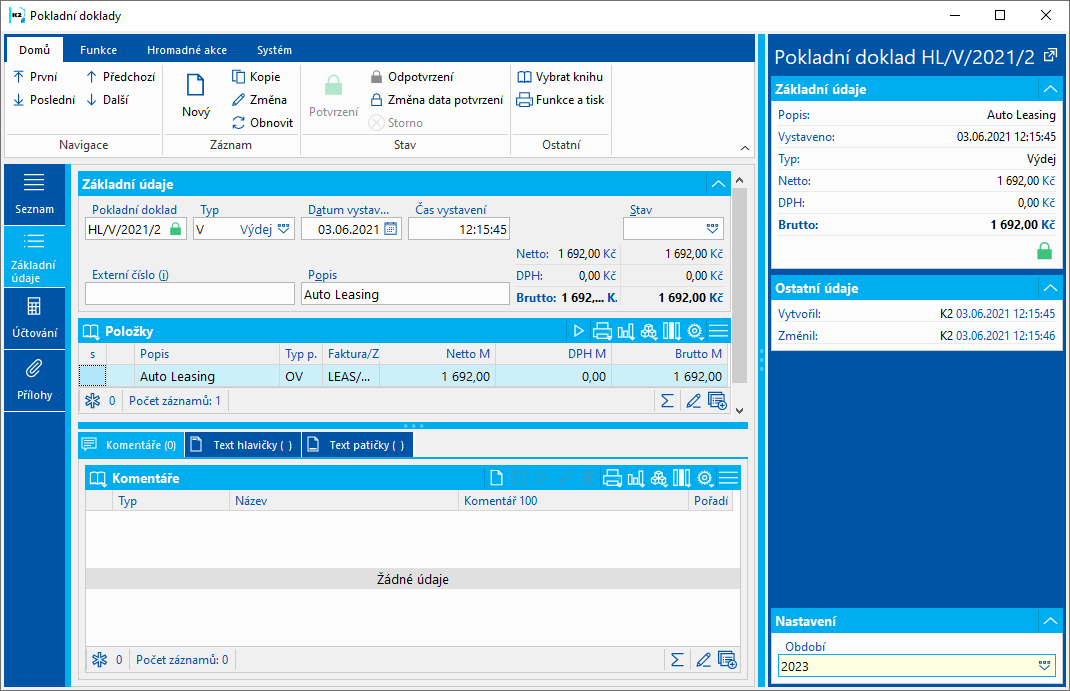Open the Typ Výdej dropdown

pyautogui.click(x=284, y=229)
